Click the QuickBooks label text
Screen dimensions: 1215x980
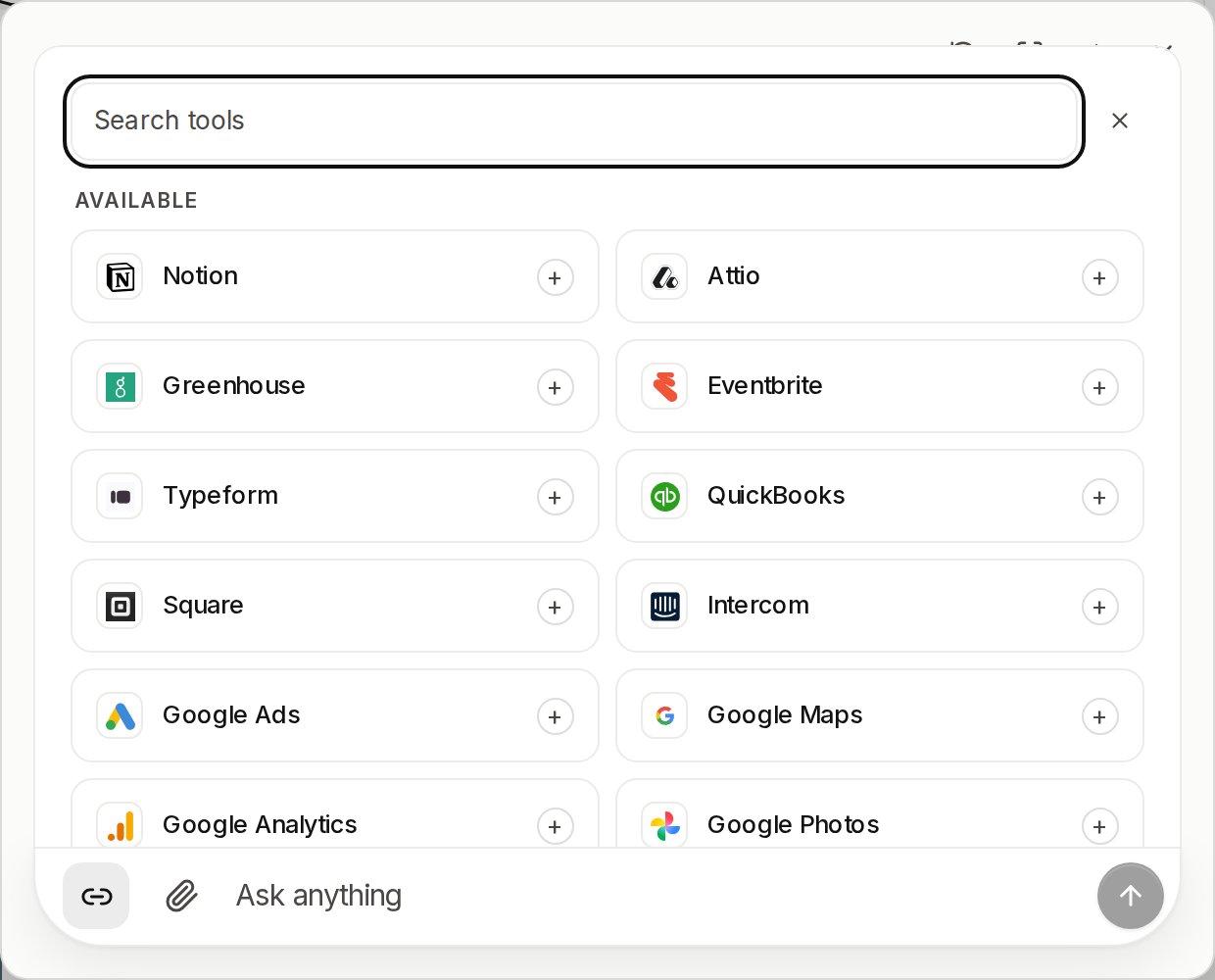pos(776,496)
